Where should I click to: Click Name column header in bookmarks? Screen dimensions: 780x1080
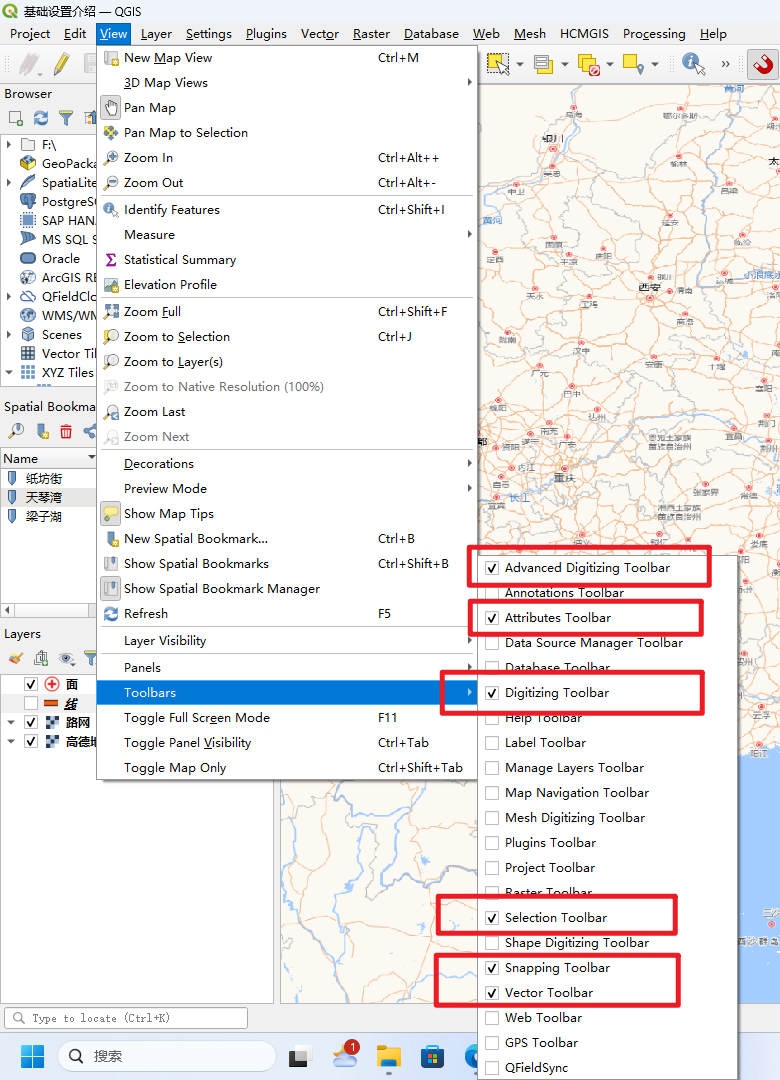tap(48, 459)
